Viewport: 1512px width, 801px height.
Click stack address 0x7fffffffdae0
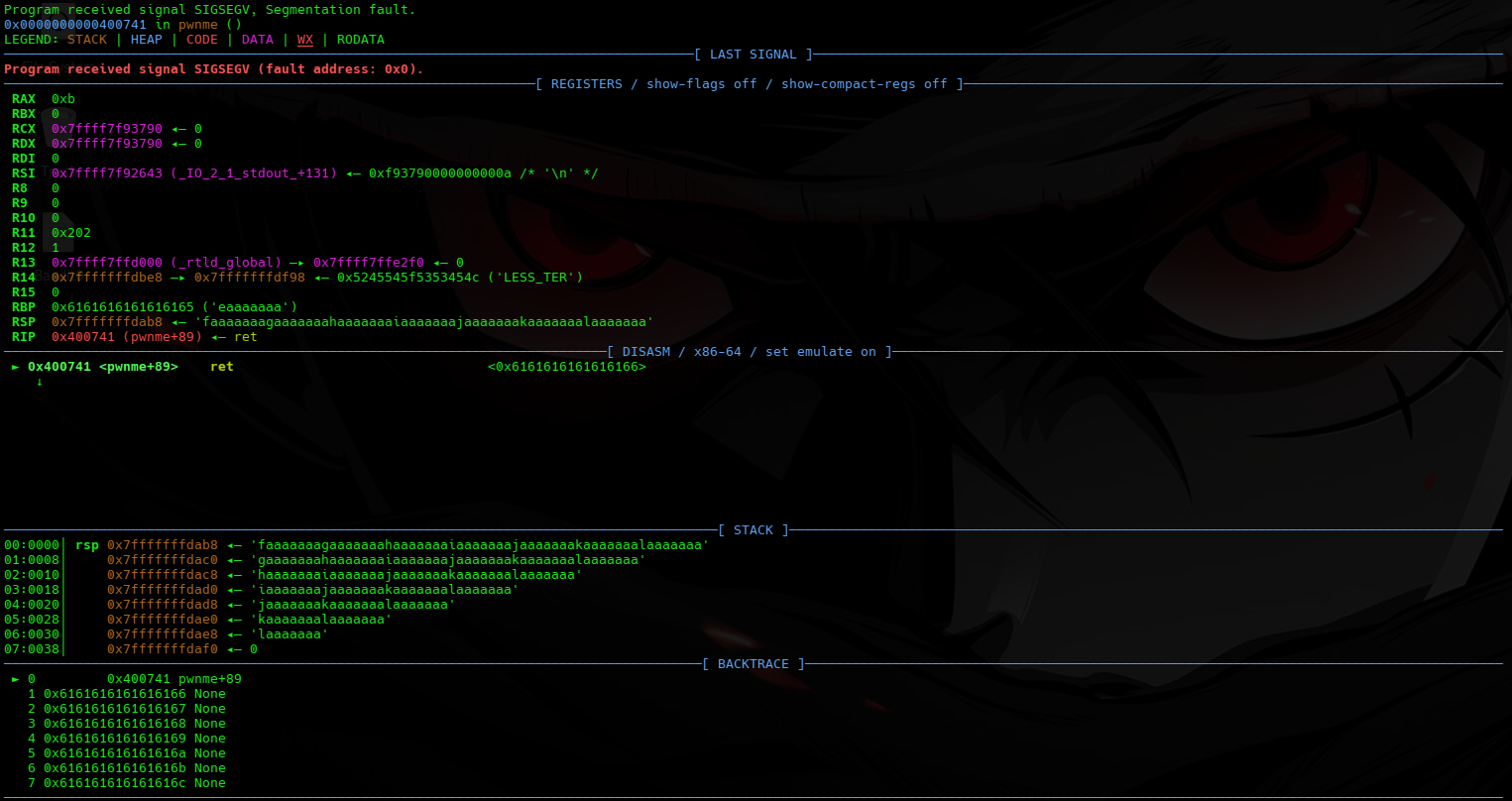point(163,620)
